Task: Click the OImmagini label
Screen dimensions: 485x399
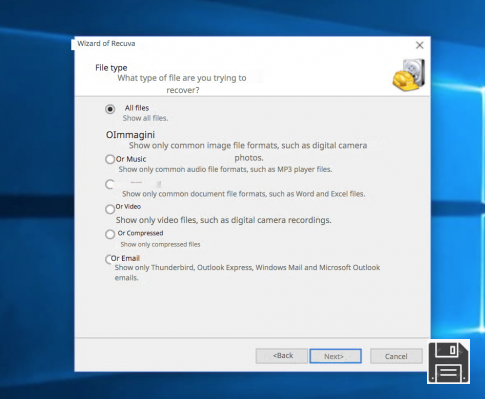Action: 130,135
